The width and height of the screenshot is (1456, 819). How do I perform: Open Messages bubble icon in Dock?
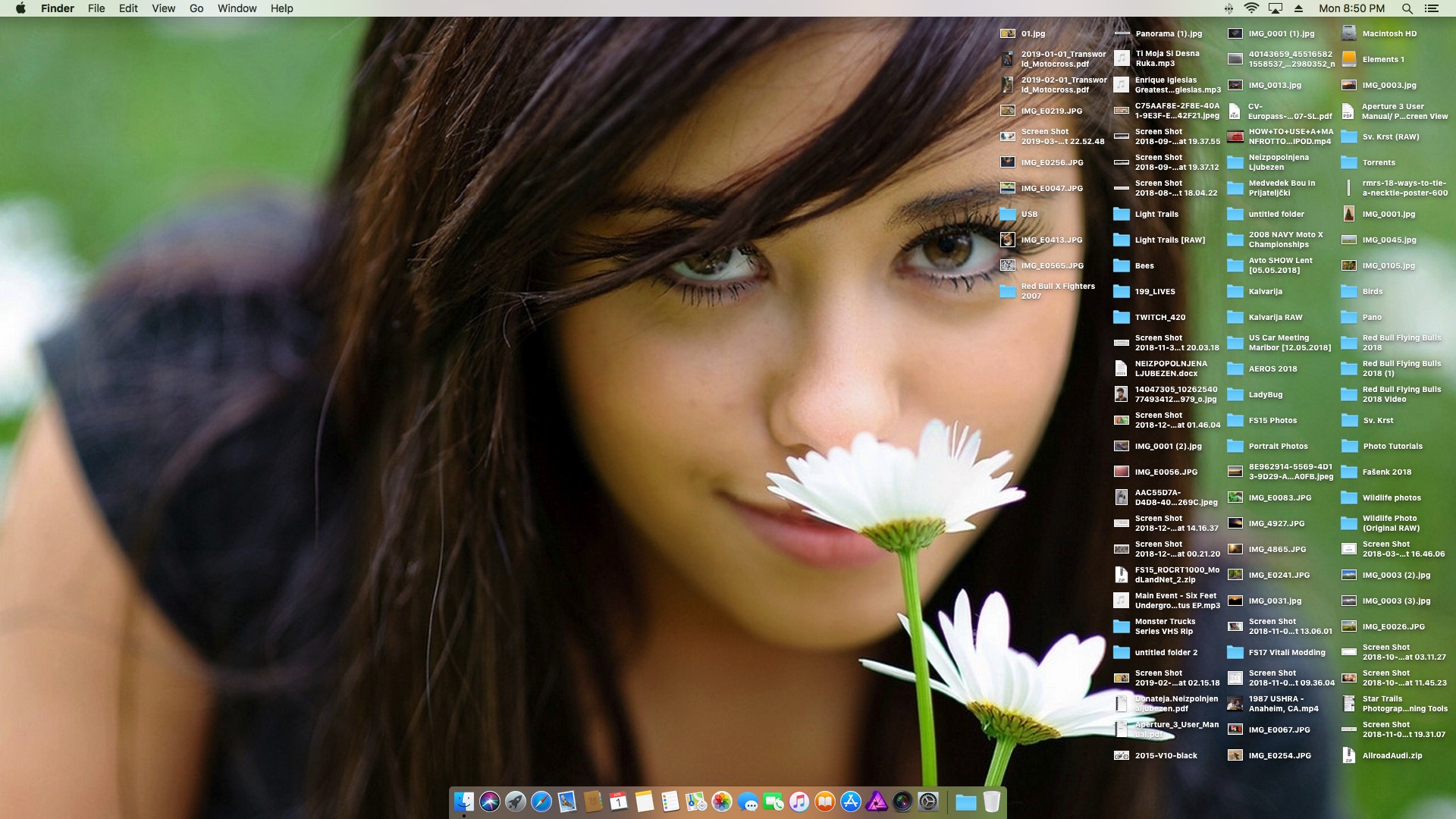point(748,802)
